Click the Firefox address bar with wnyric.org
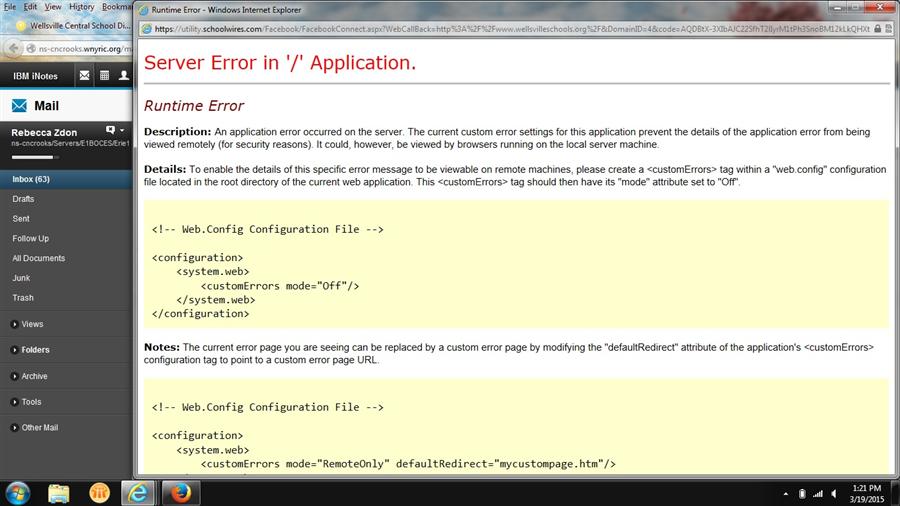 pos(80,49)
